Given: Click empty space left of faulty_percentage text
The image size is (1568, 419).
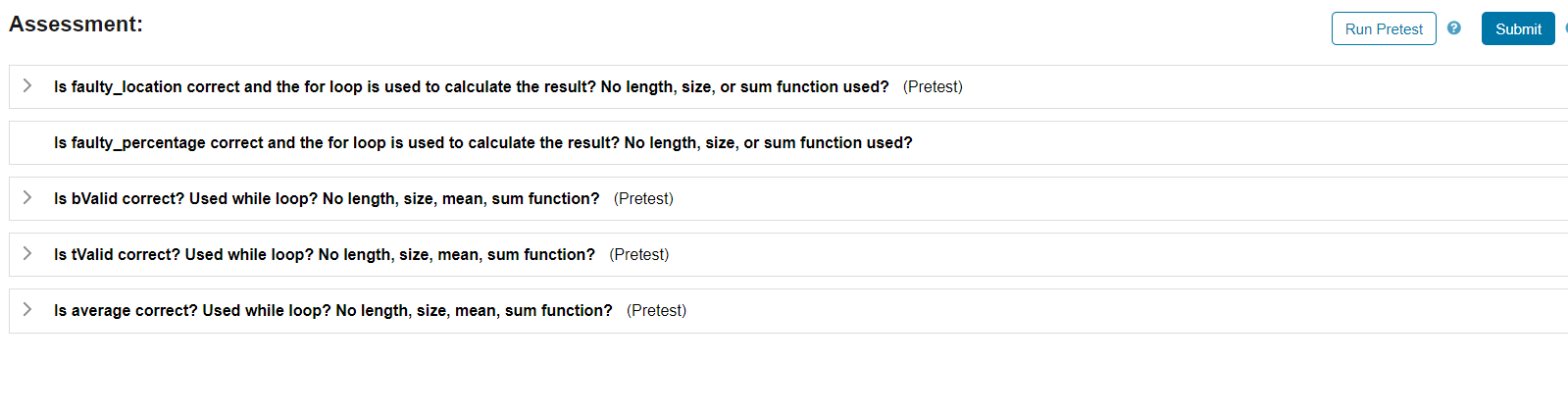Looking at the screenshot, I should click(27, 143).
